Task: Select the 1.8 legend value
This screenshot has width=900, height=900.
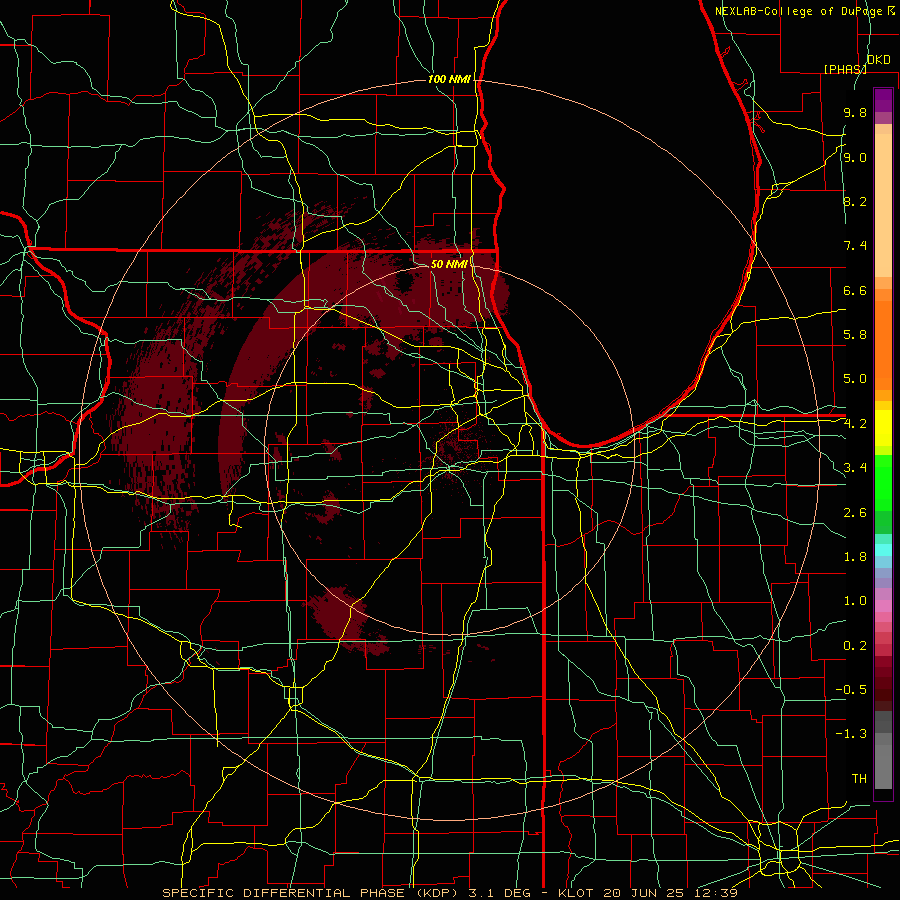Action: 855,557
